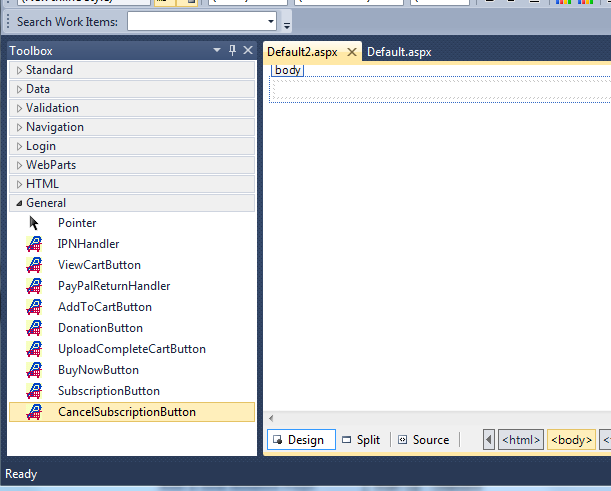Screen dimensions: 611x491
Task: Select the BuyNowButton control
Action: coord(98,370)
